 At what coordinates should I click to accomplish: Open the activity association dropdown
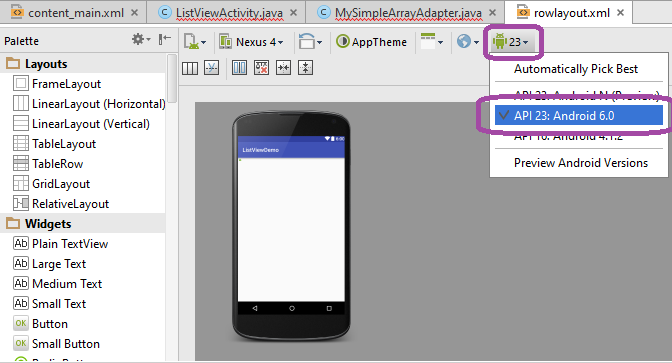click(x=432, y=42)
